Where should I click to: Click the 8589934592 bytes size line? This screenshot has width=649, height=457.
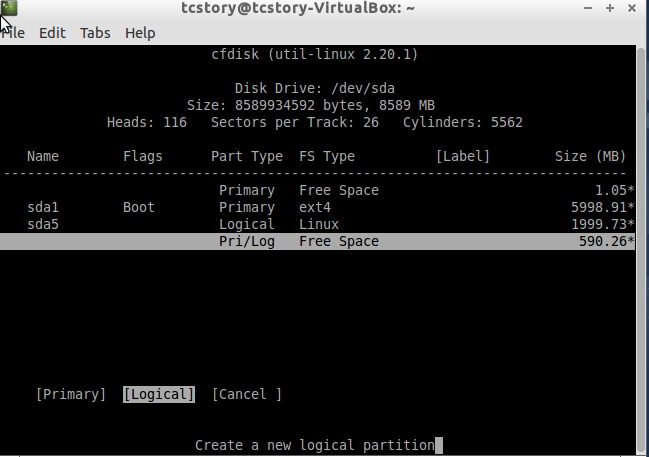[x=311, y=106]
